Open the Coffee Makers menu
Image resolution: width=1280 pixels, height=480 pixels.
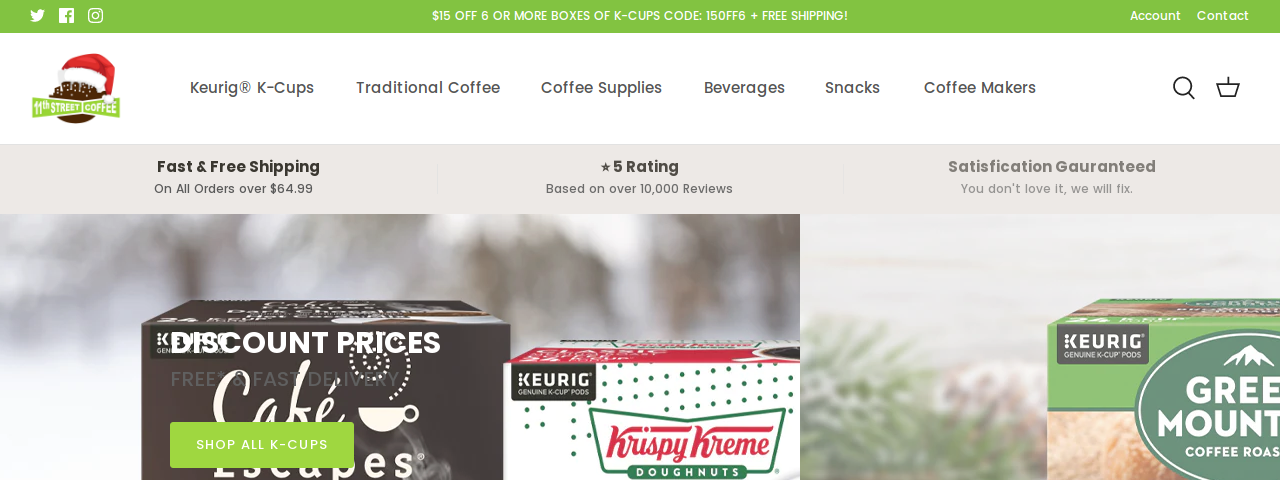(980, 88)
